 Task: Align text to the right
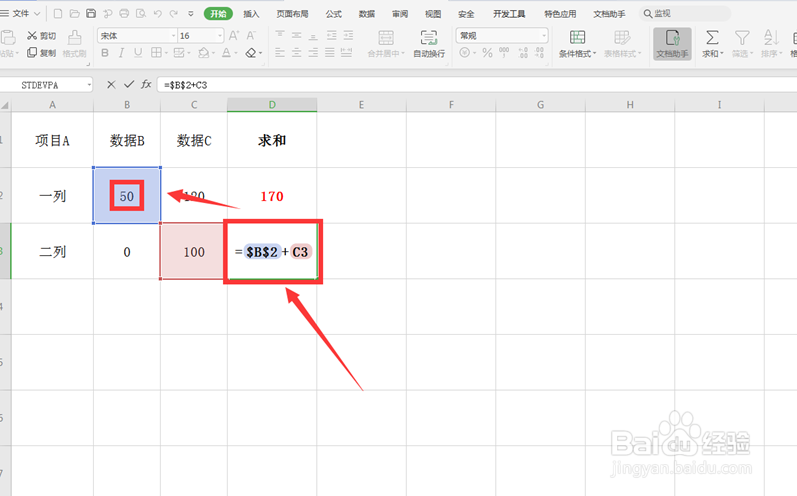click(x=314, y=52)
